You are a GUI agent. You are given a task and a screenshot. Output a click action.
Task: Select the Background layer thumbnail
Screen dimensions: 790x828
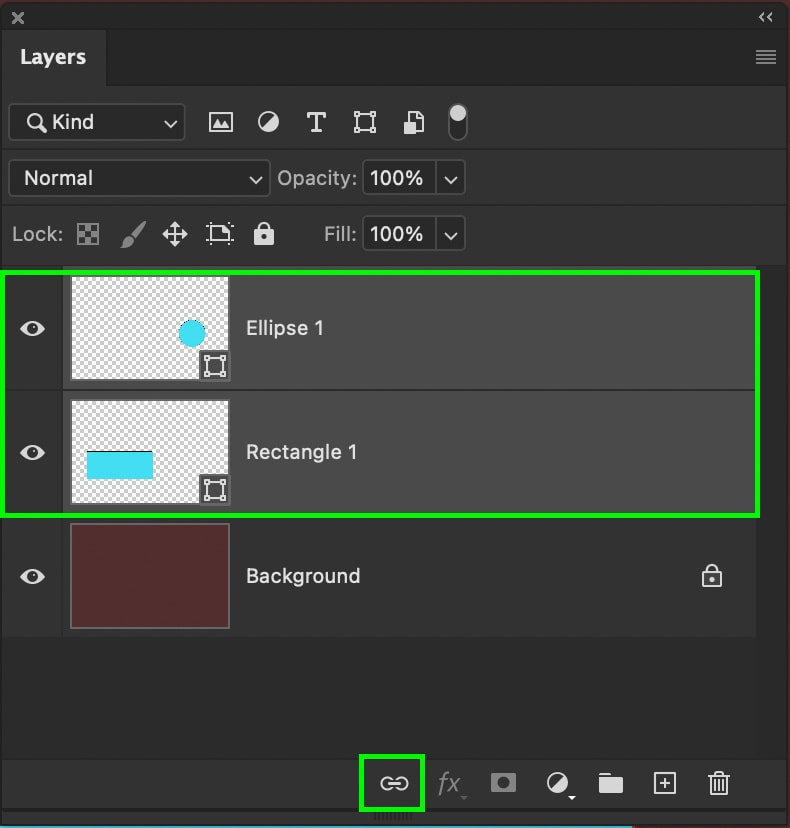(150, 576)
